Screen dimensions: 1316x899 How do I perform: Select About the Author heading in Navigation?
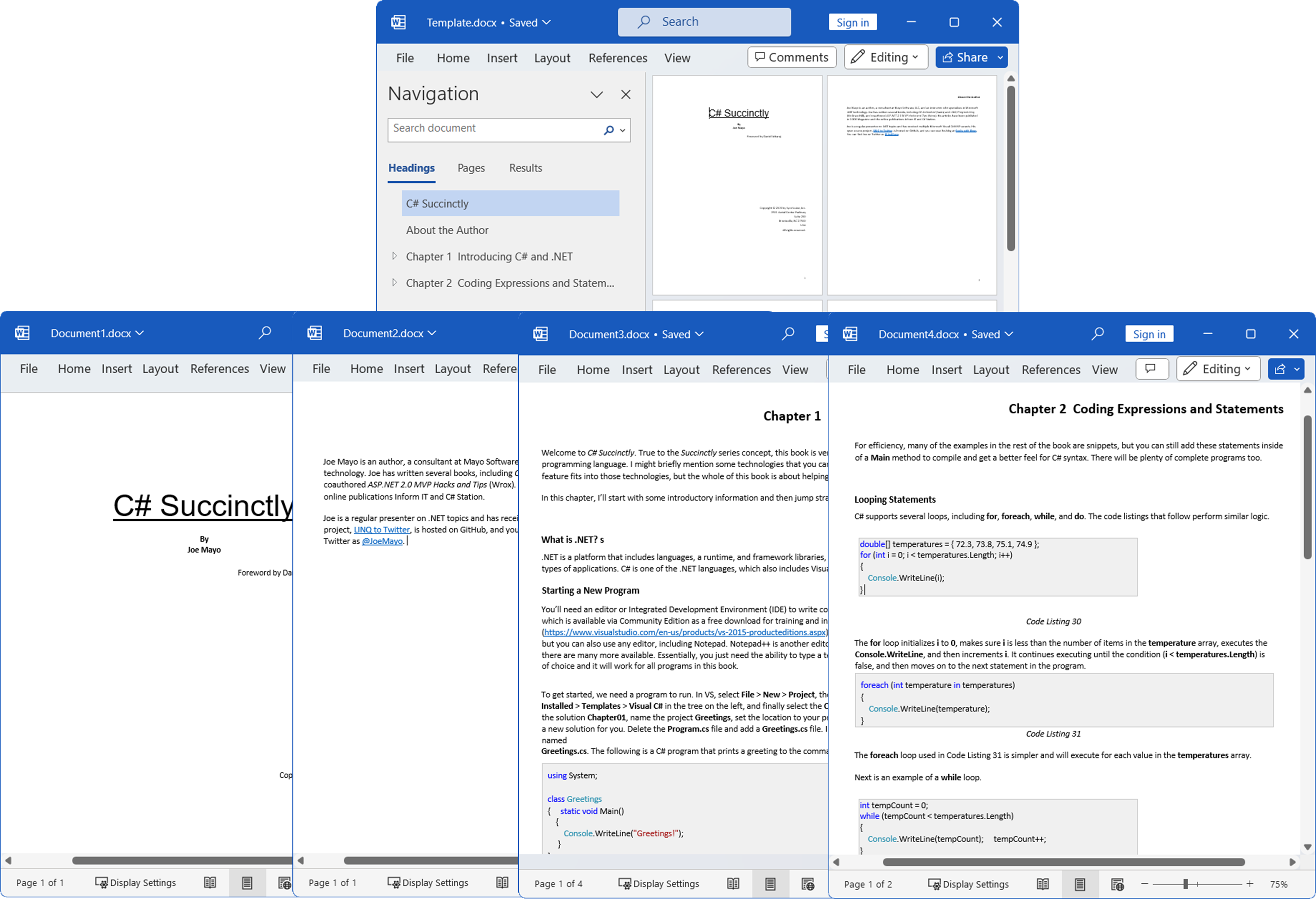[447, 230]
